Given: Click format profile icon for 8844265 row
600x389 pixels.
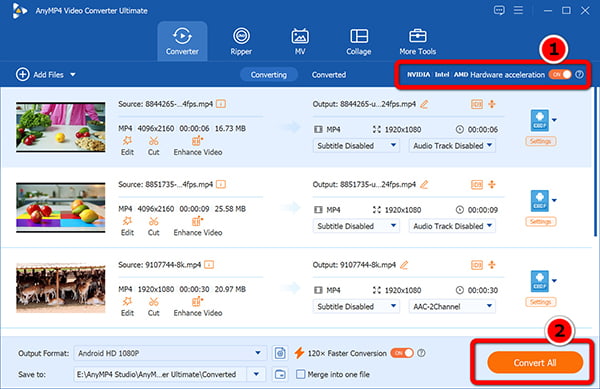Looking at the screenshot, I should 540,120.
